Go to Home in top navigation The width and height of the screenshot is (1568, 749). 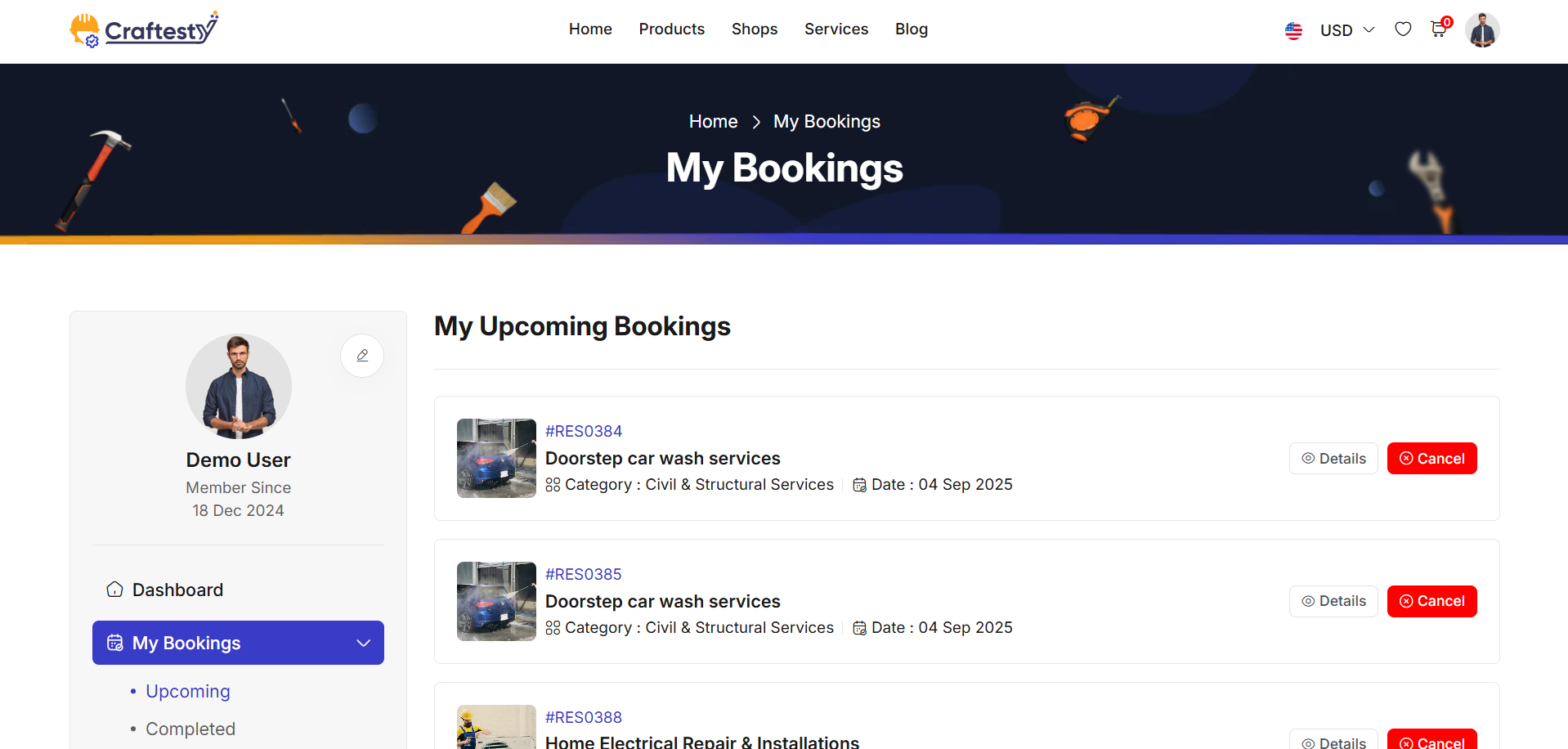pos(590,29)
